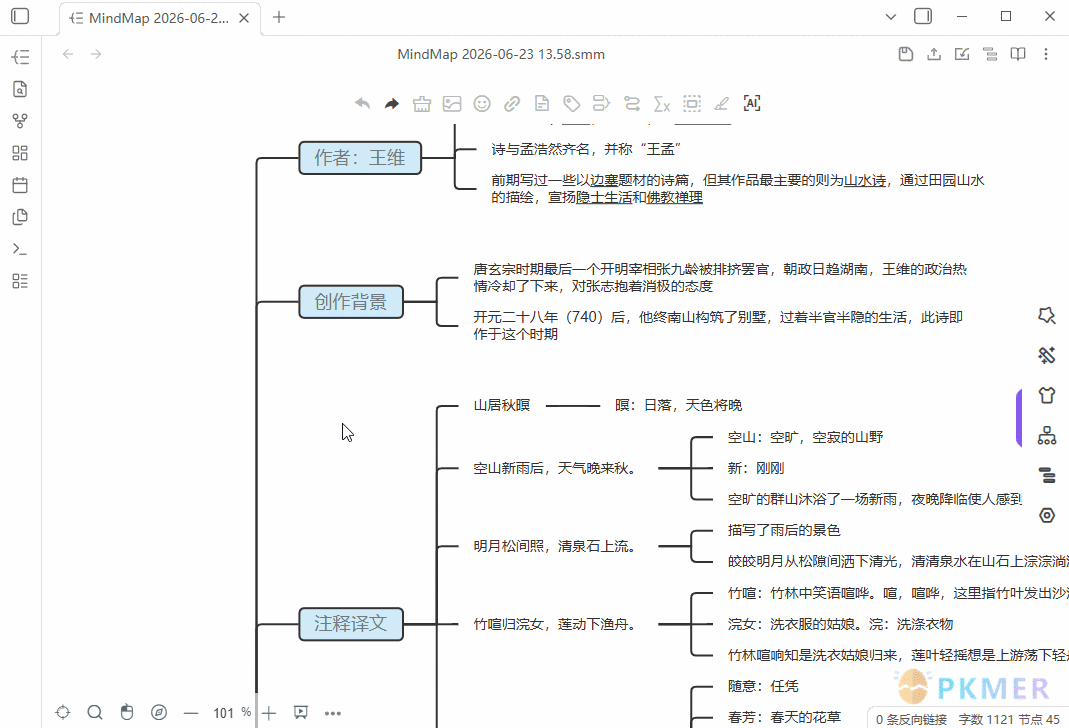Select the 作者：王维 node
This screenshot has height=728, width=1069.
click(360, 157)
